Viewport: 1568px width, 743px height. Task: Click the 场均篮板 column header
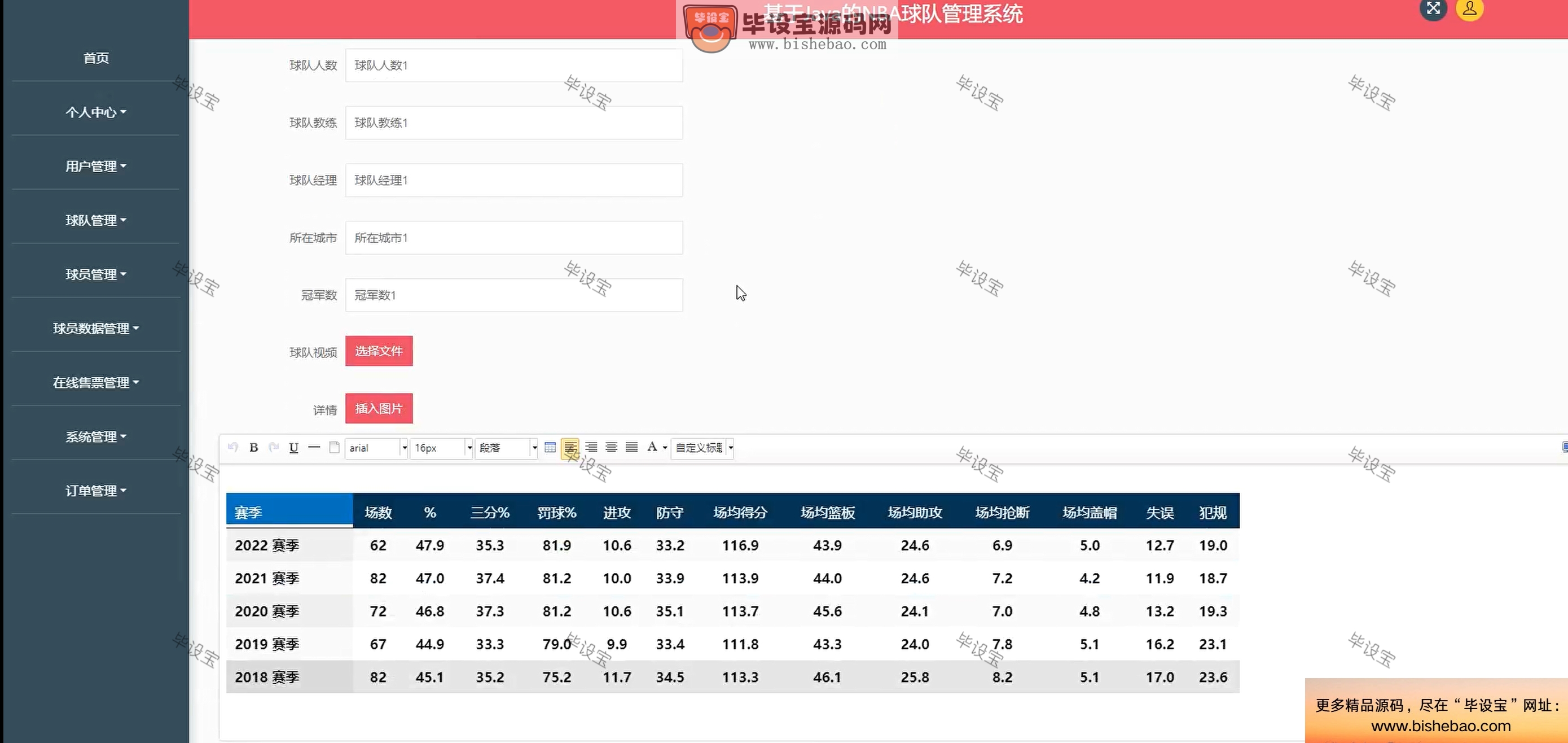[x=828, y=513]
